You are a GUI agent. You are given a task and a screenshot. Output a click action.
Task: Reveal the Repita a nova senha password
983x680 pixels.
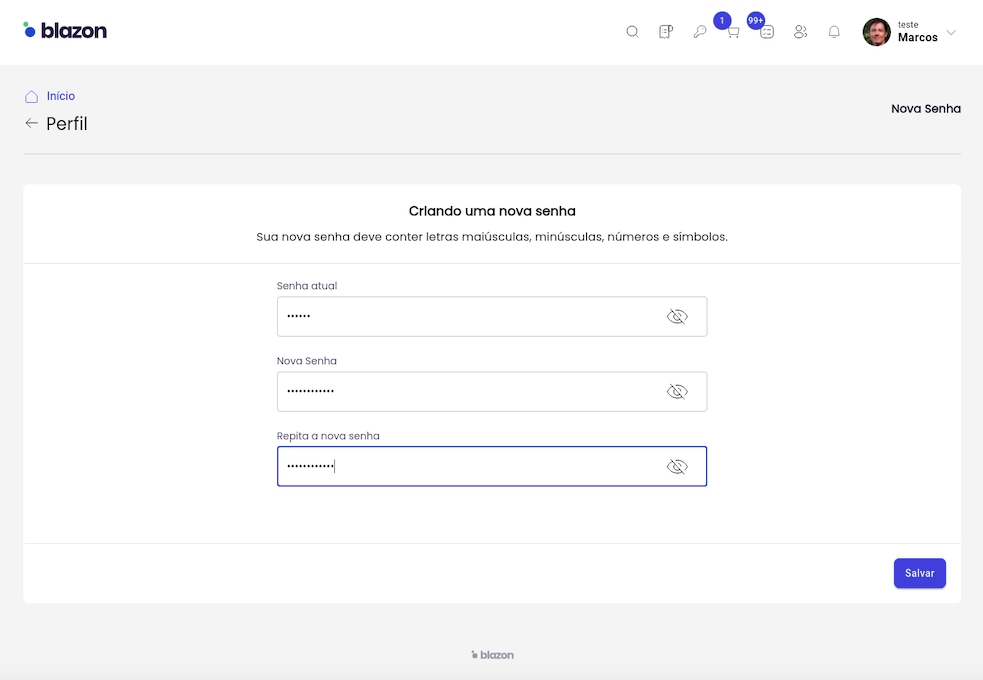point(677,467)
